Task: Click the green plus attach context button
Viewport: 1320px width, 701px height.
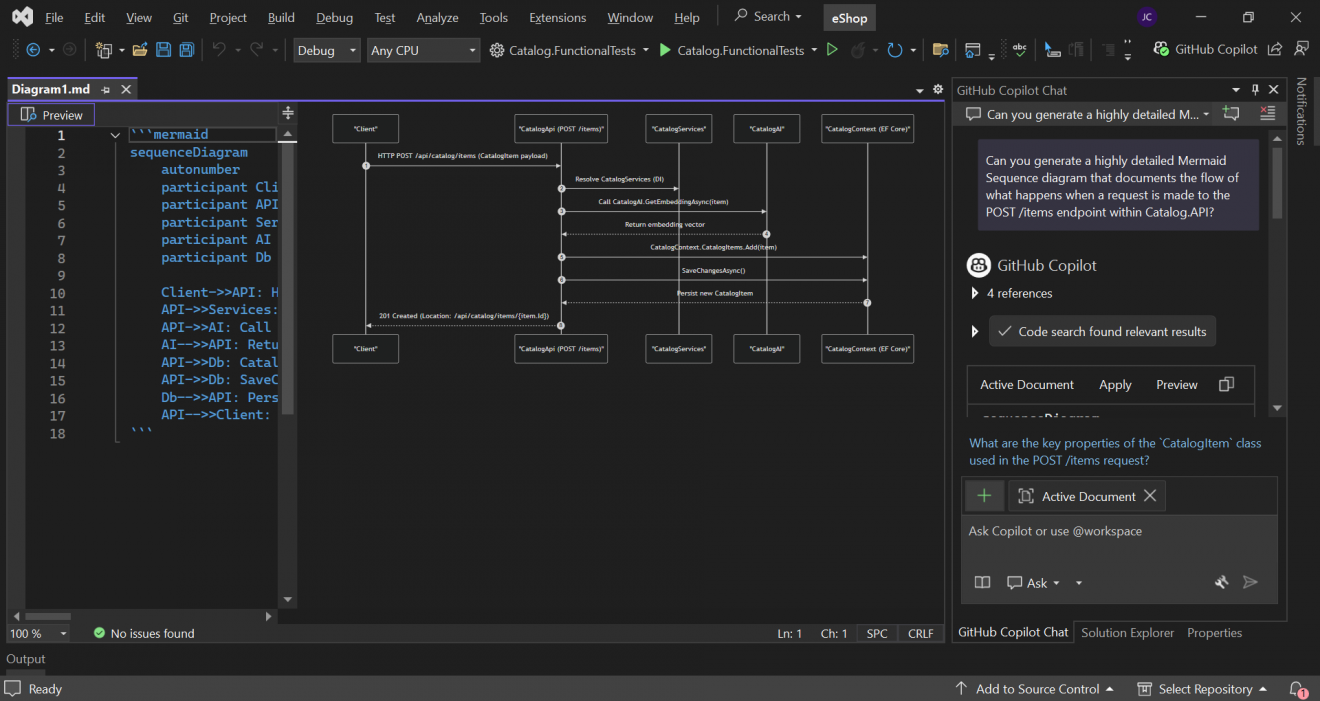Action: coord(984,496)
